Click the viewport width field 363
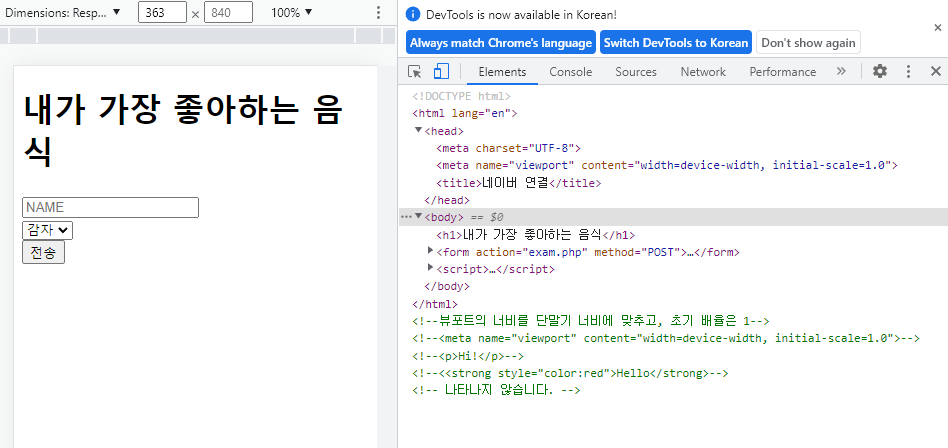 coord(162,12)
